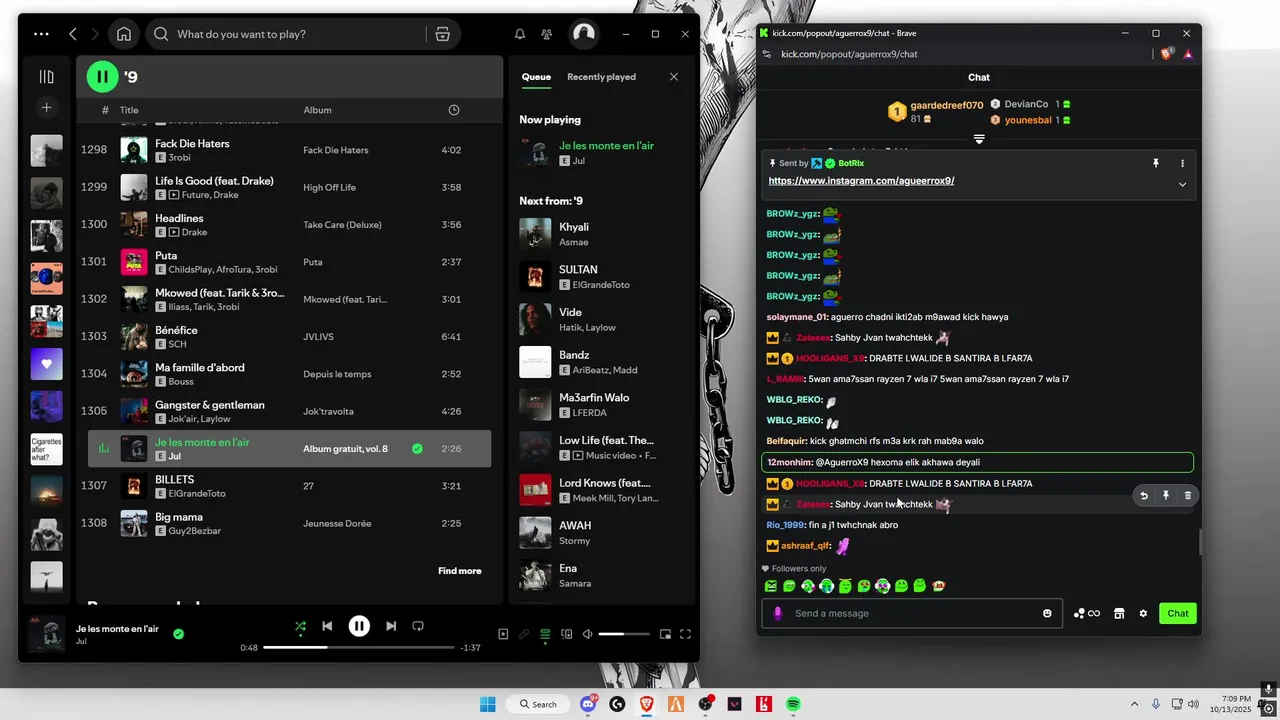Screen dimensions: 1280x720
Task: Open Kick shop storefront icon
Action: [1119, 613]
